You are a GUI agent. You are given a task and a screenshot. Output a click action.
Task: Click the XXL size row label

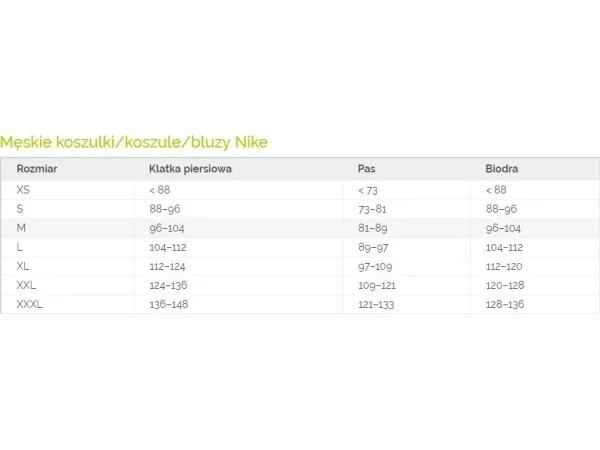[26, 285]
